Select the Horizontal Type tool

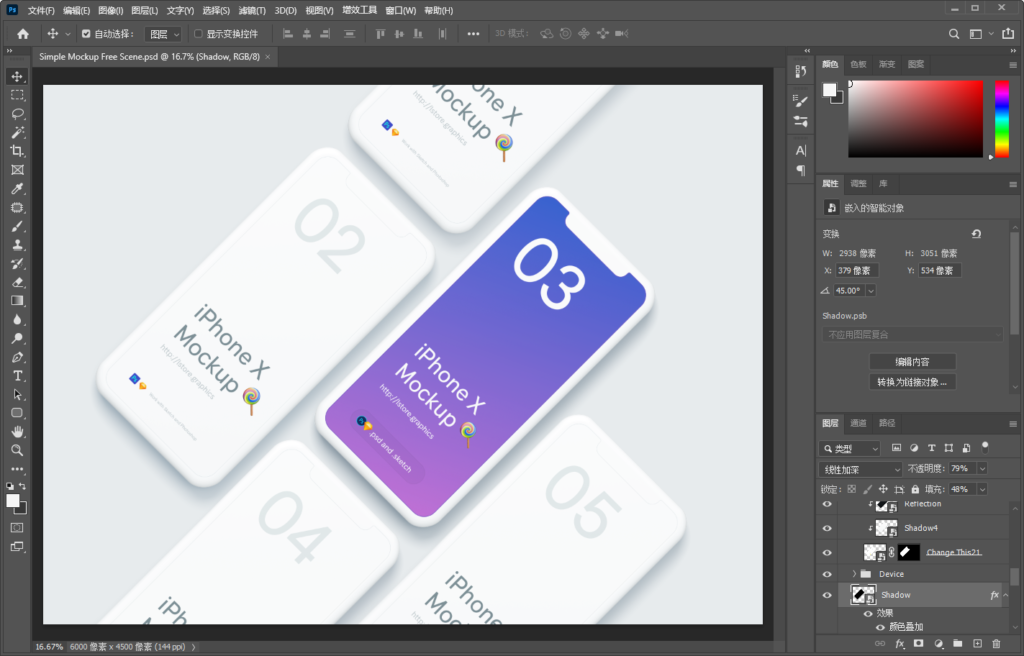17,376
